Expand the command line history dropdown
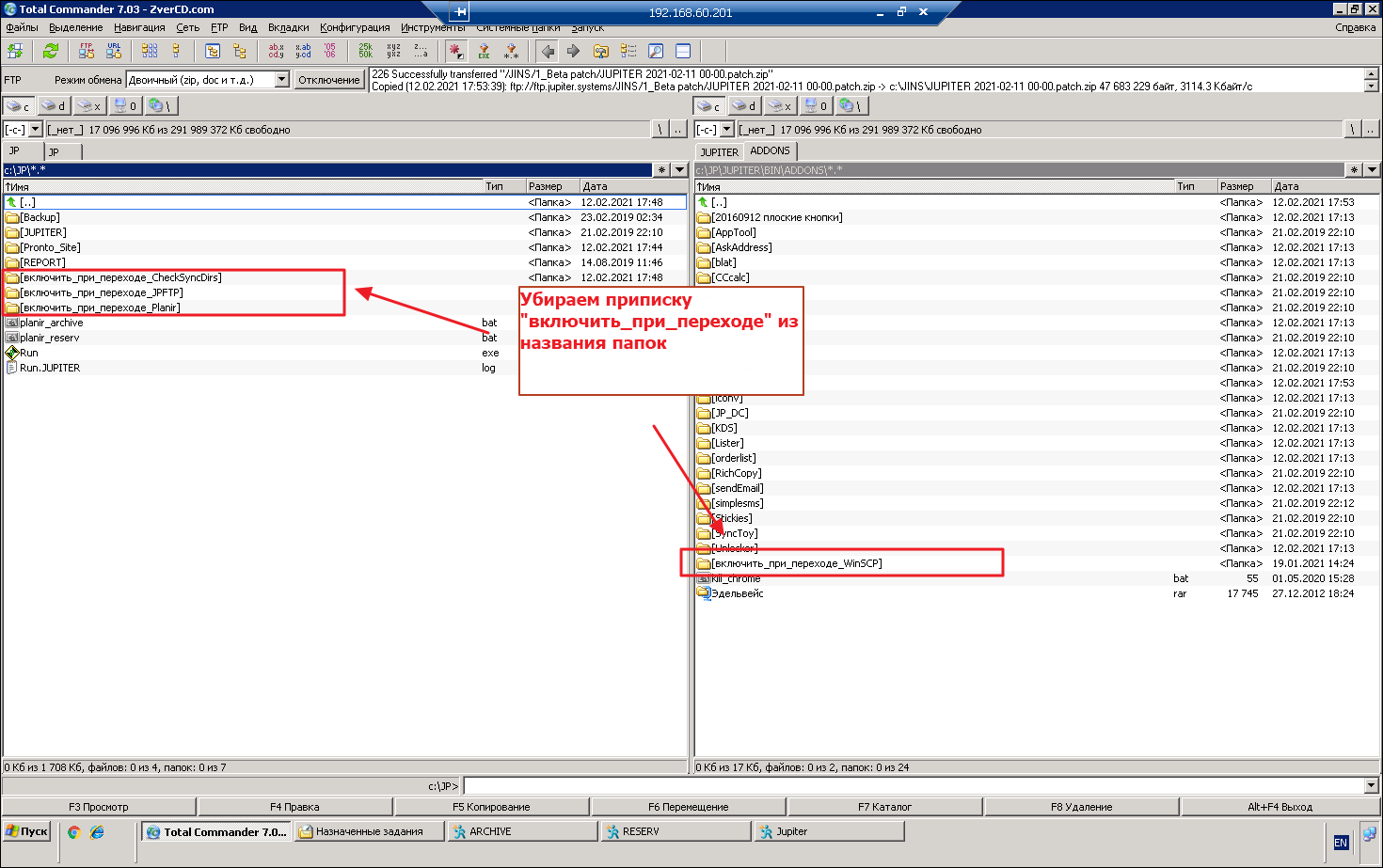 coord(1371,785)
